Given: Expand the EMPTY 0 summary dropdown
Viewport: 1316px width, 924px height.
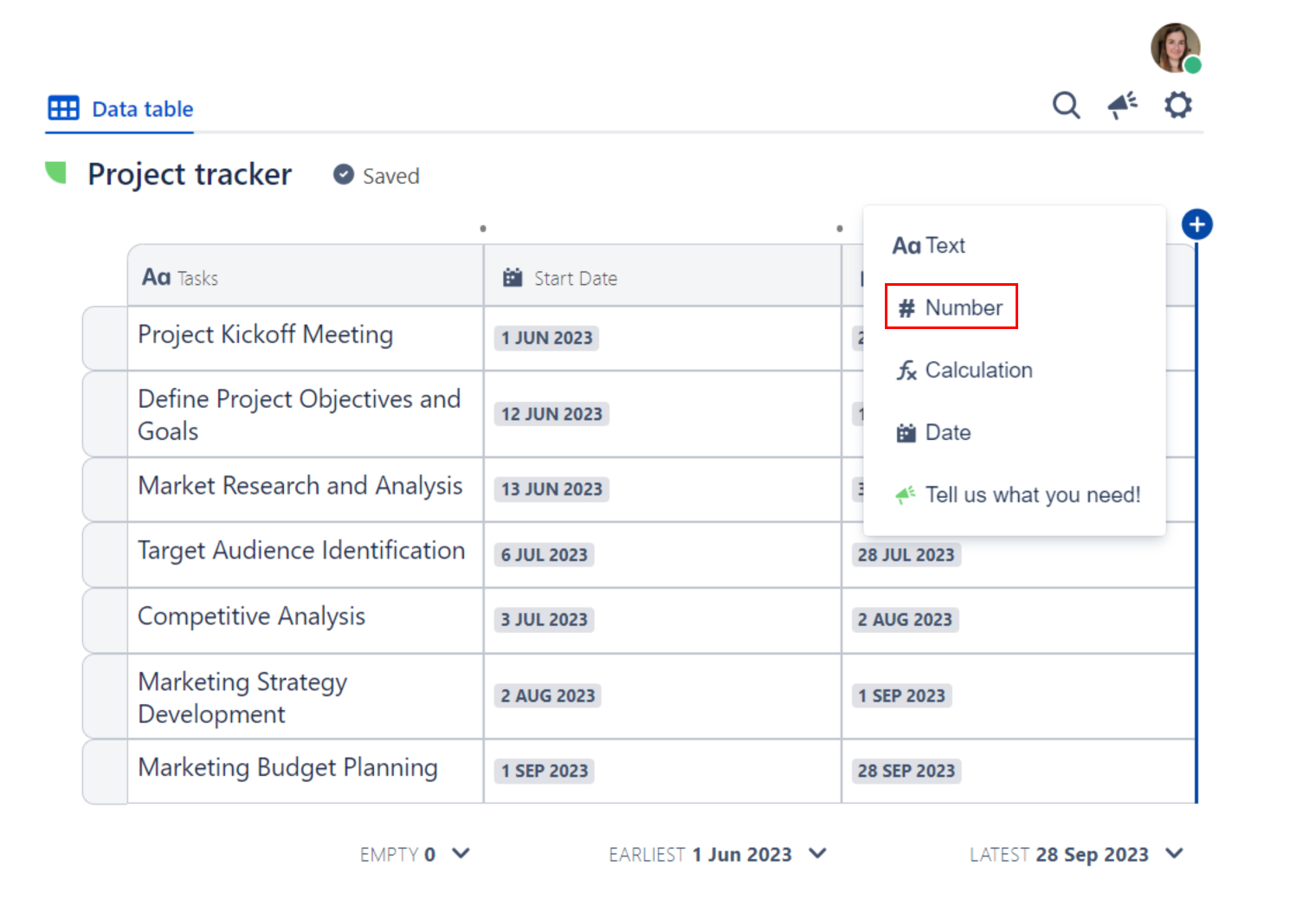Looking at the screenshot, I should tap(461, 854).
